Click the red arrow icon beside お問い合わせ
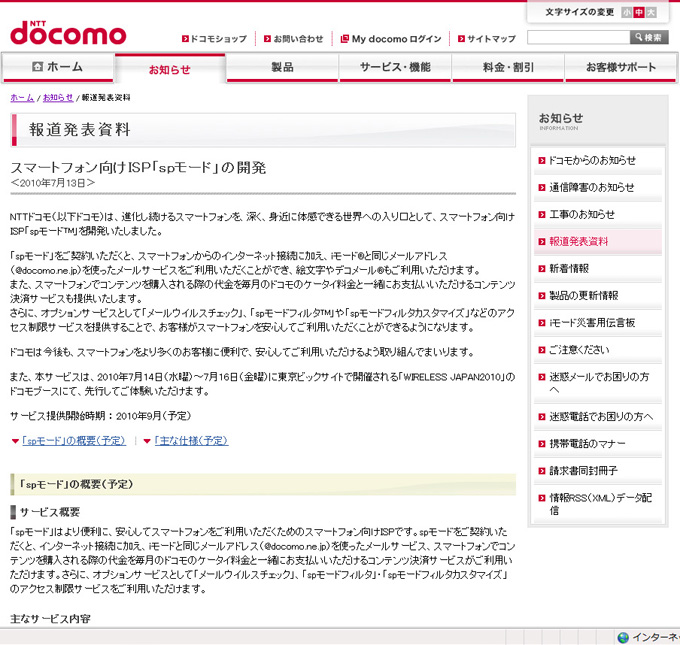Viewport: 680px width, 645px height. [268, 39]
